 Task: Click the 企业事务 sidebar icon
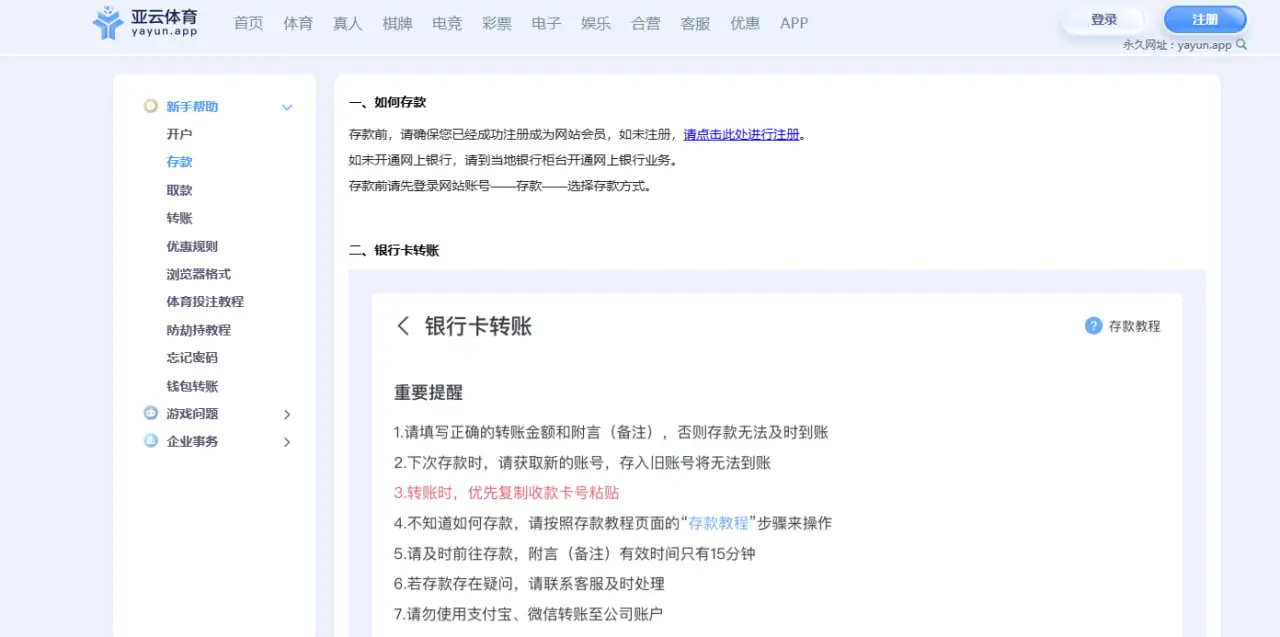click(151, 441)
